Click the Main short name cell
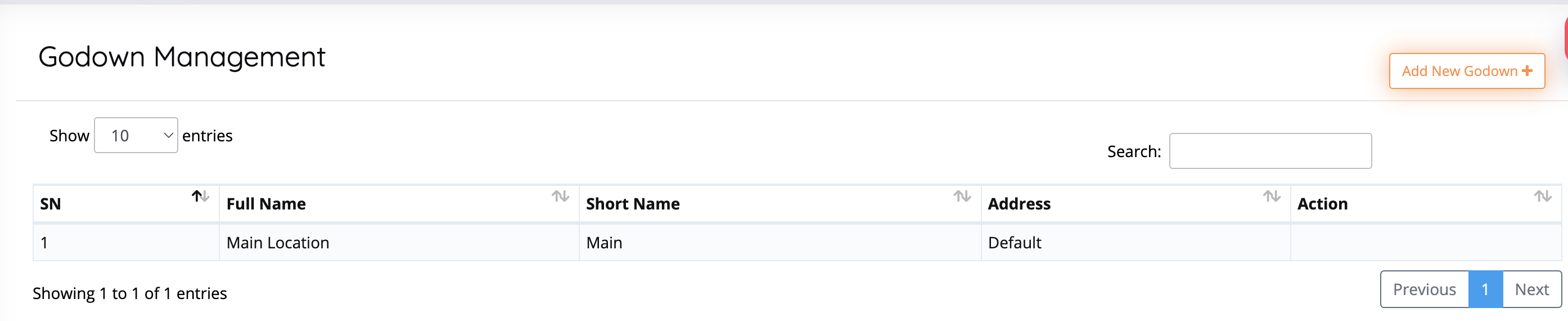This screenshot has width=1568, height=321. (604, 243)
